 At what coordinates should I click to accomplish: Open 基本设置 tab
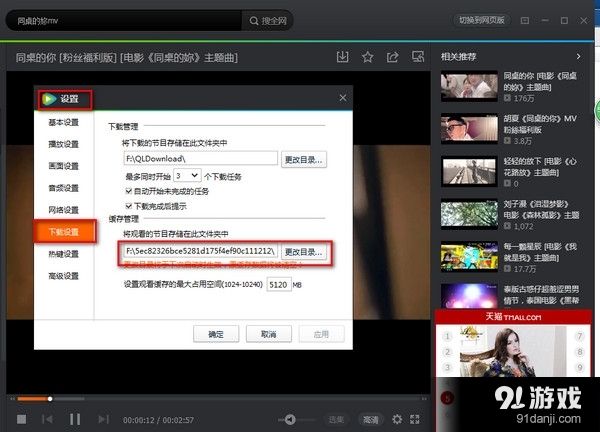[x=64, y=122]
